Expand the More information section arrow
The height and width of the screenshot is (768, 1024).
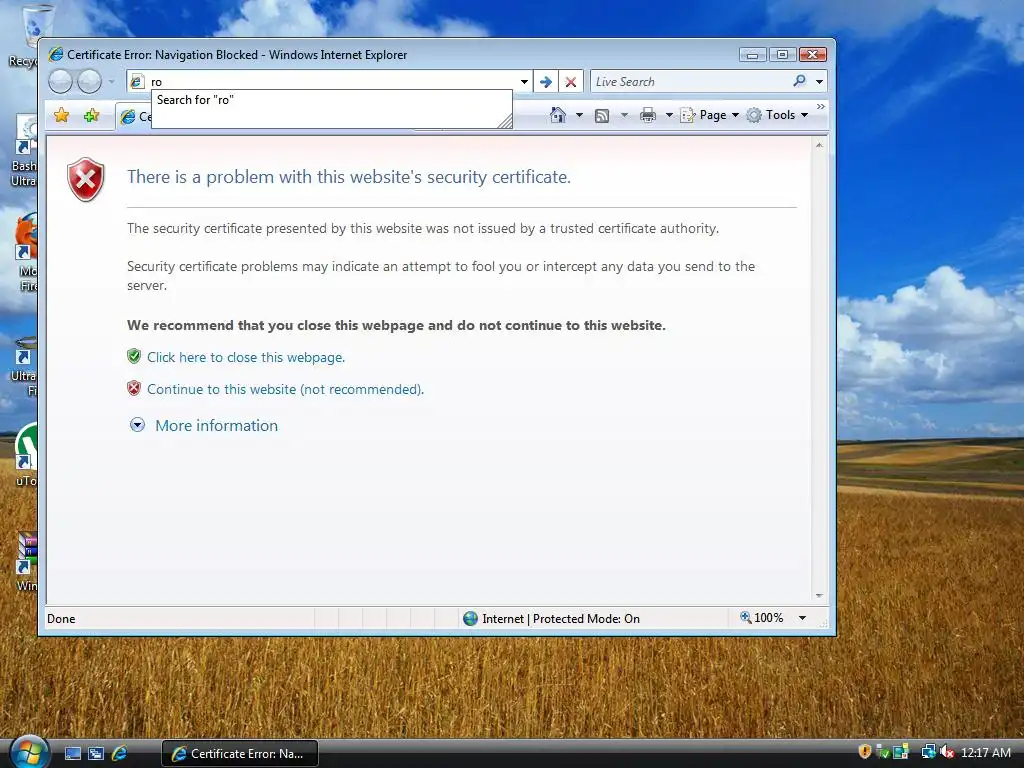point(137,425)
